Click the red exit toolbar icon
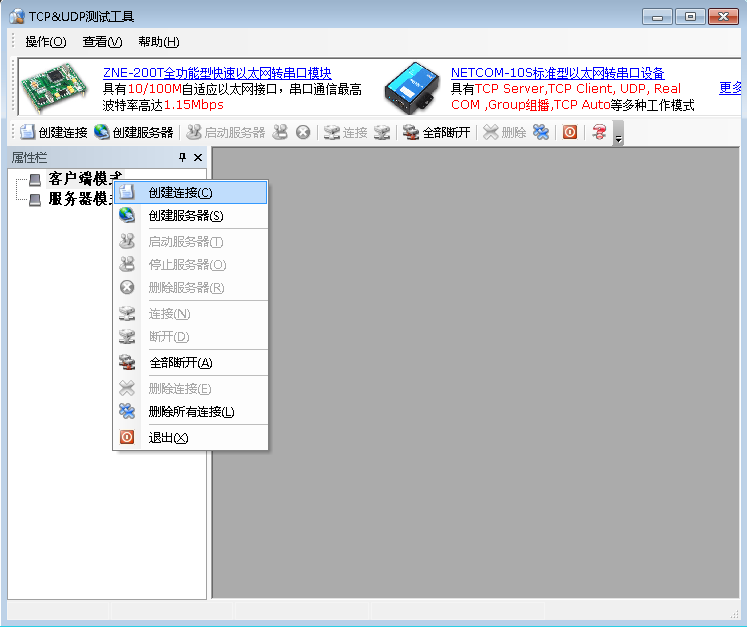This screenshot has width=747, height=627. pyautogui.click(x=570, y=132)
